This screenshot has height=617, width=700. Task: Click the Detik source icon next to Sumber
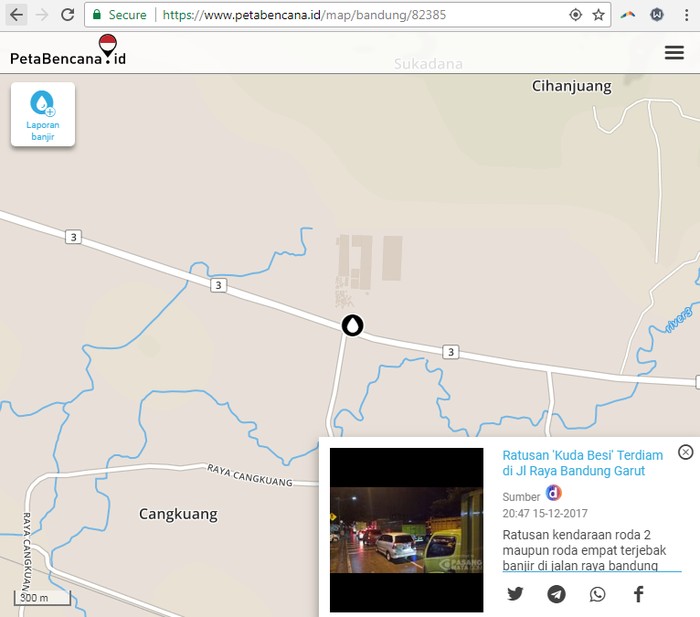click(x=554, y=493)
